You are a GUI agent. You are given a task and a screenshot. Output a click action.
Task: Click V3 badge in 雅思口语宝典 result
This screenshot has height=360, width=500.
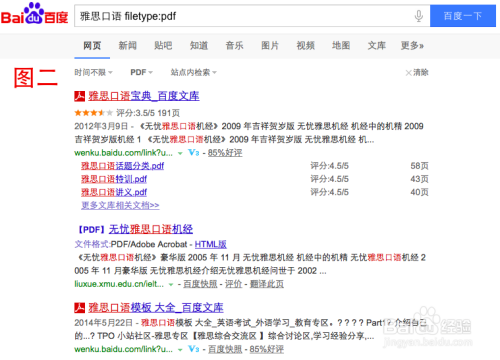pos(194,153)
